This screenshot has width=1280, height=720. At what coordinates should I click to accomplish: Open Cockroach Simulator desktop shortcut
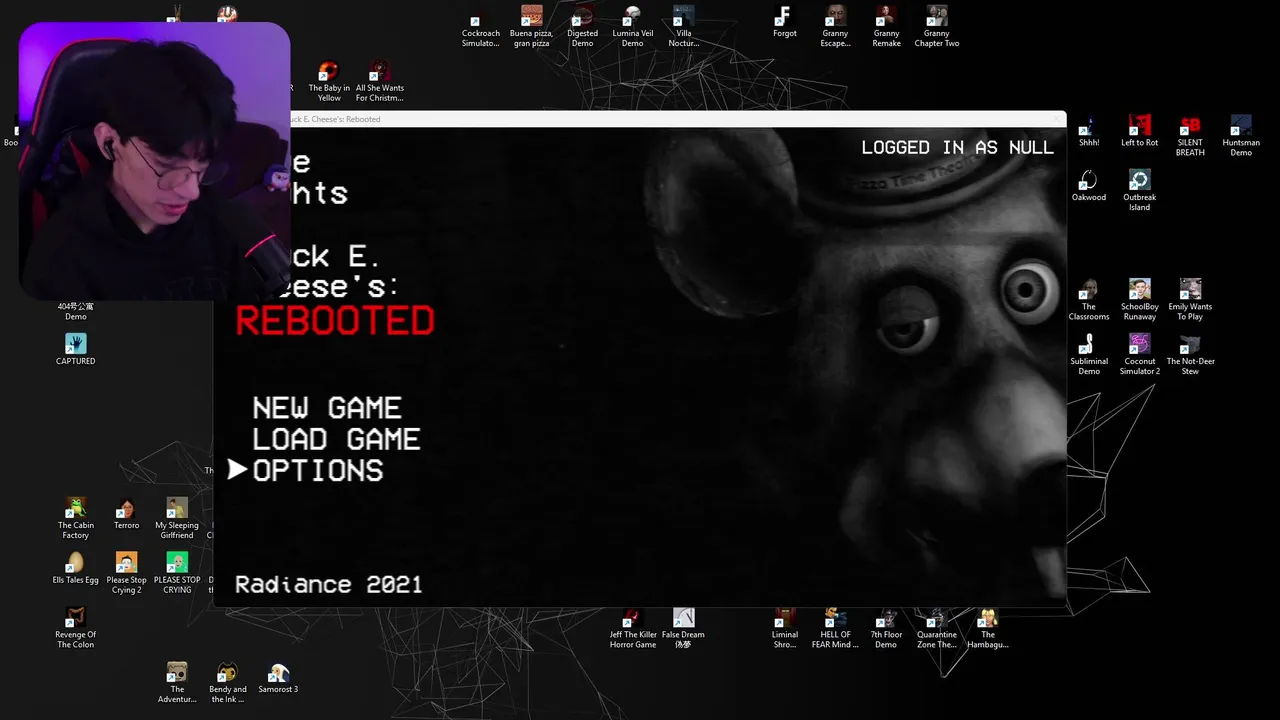(480, 27)
